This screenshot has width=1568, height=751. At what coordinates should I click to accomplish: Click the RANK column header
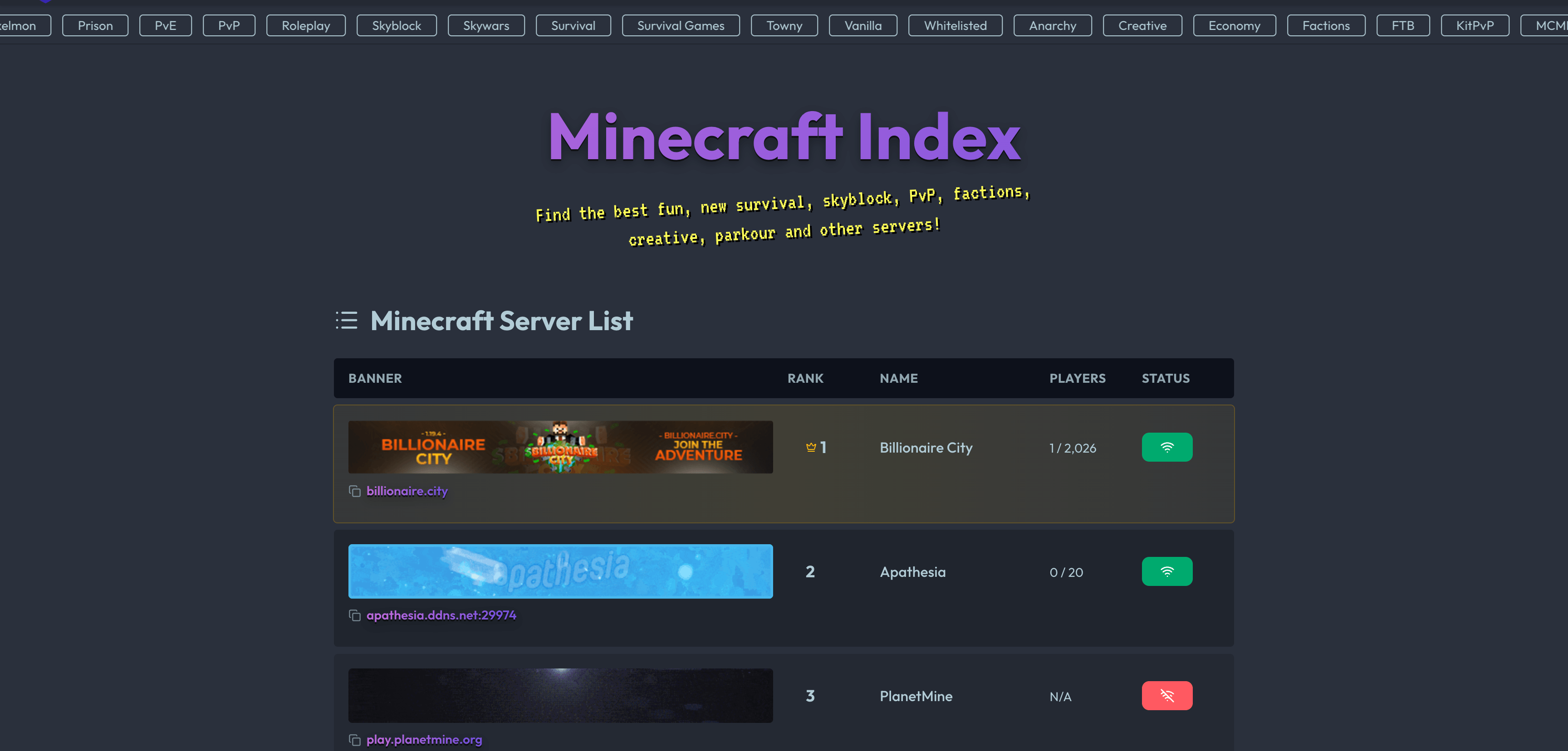(805, 378)
